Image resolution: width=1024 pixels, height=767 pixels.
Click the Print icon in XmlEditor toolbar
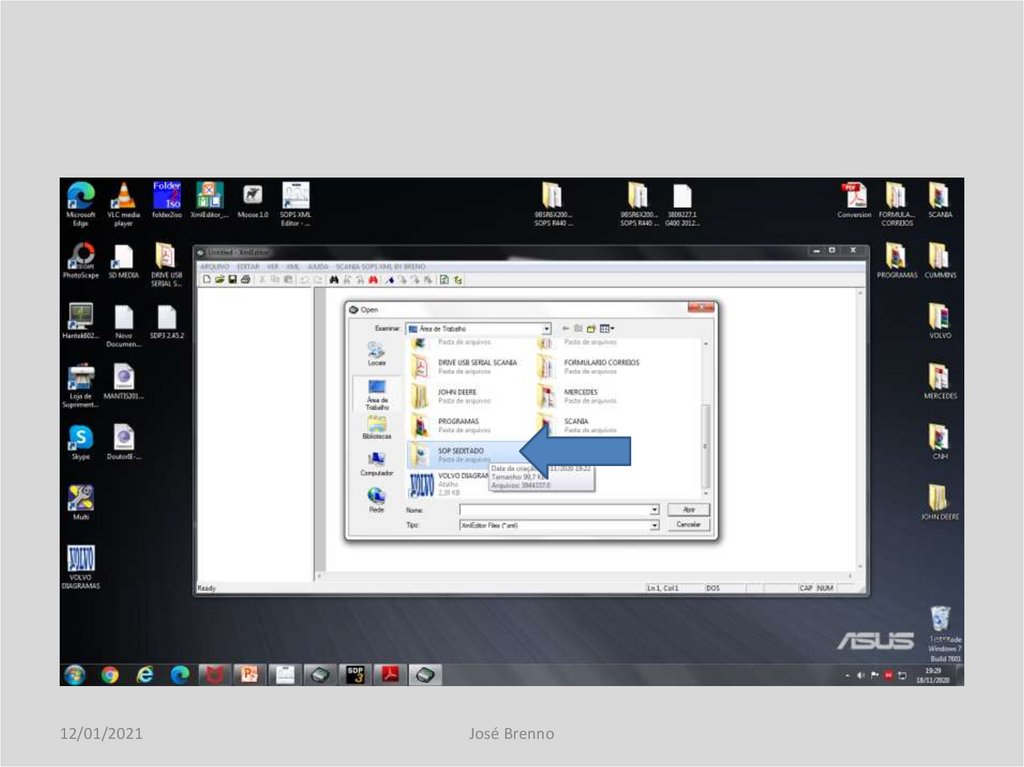(245, 280)
